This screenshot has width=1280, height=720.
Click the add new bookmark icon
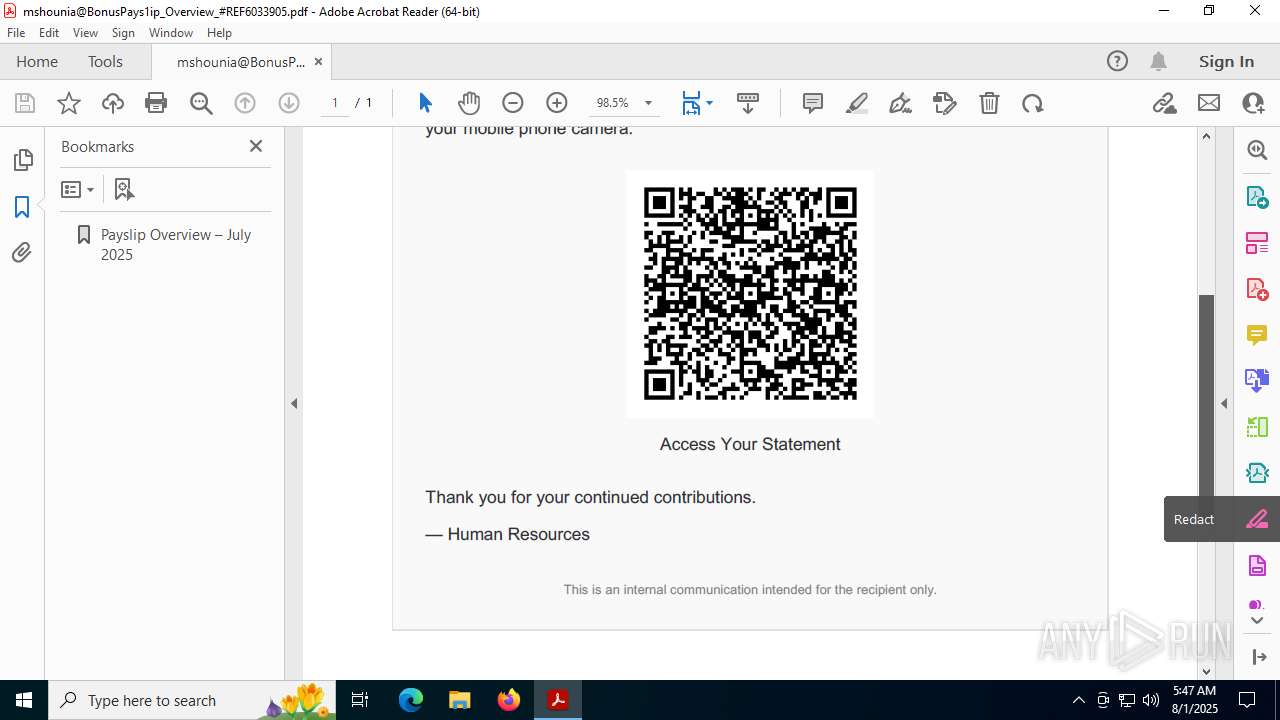coord(124,189)
